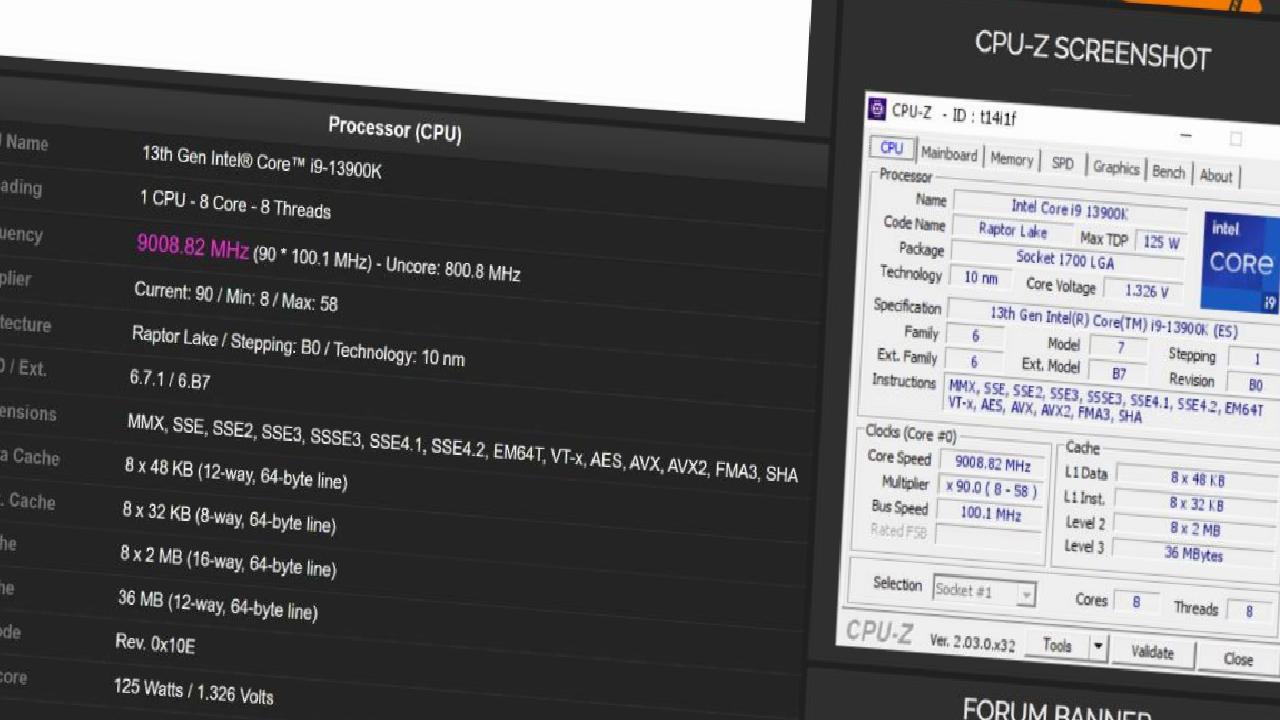Click the 'Rev. 0x10E' value
1280x720 pixels.
155,644
